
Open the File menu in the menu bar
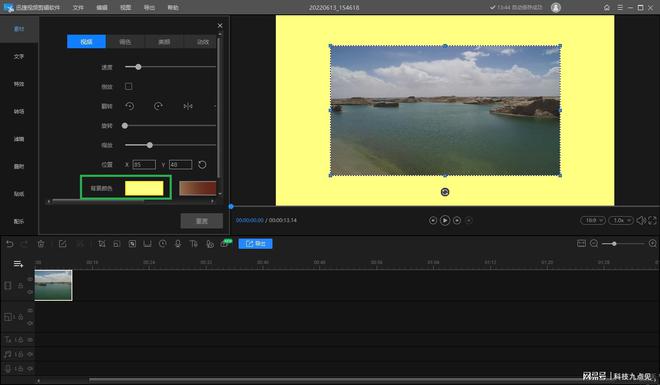point(78,8)
